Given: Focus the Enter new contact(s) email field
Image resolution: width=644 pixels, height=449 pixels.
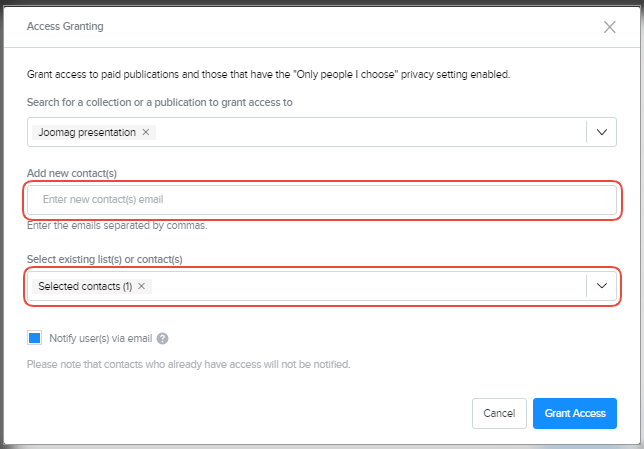Looking at the screenshot, I should (x=321, y=199).
